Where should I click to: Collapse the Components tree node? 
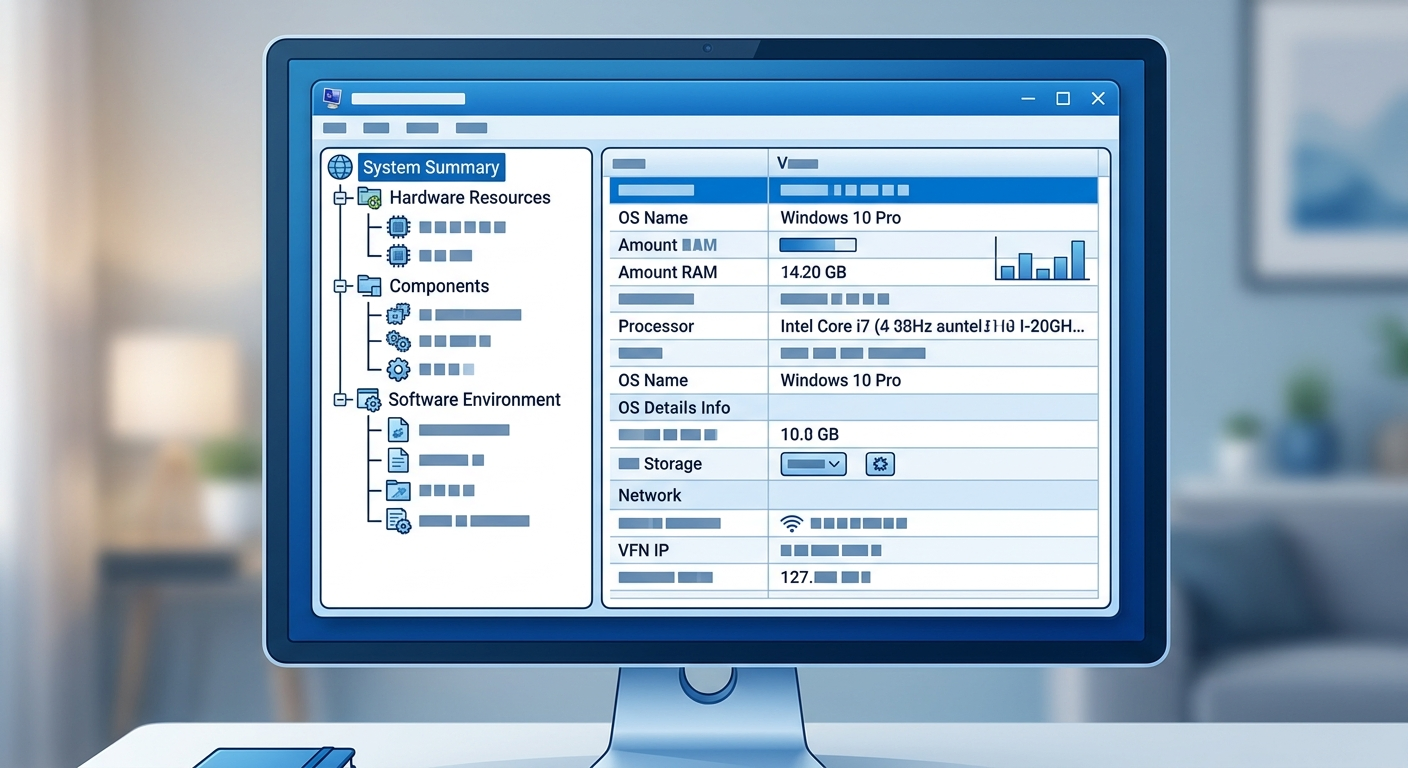pyautogui.click(x=340, y=286)
